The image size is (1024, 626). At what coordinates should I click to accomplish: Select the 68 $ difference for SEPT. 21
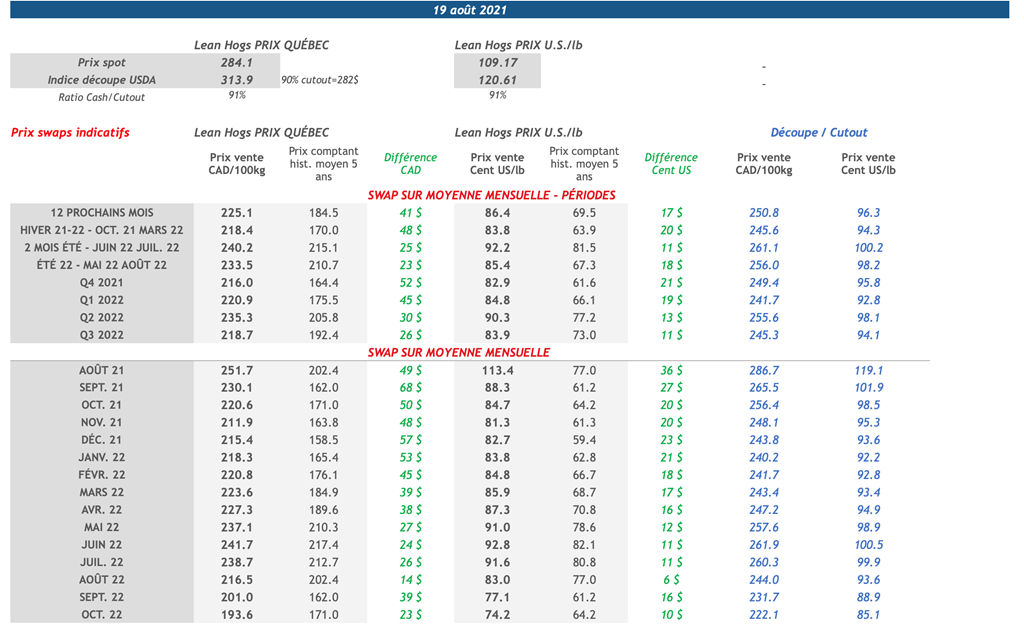click(410, 388)
